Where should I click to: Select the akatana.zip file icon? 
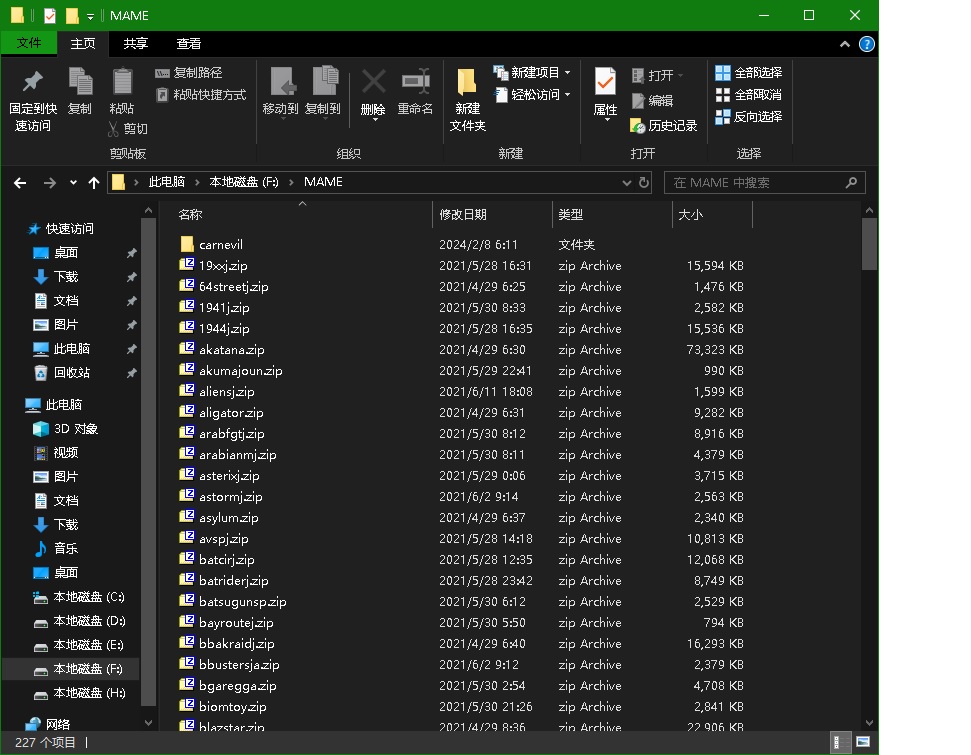tap(186, 349)
